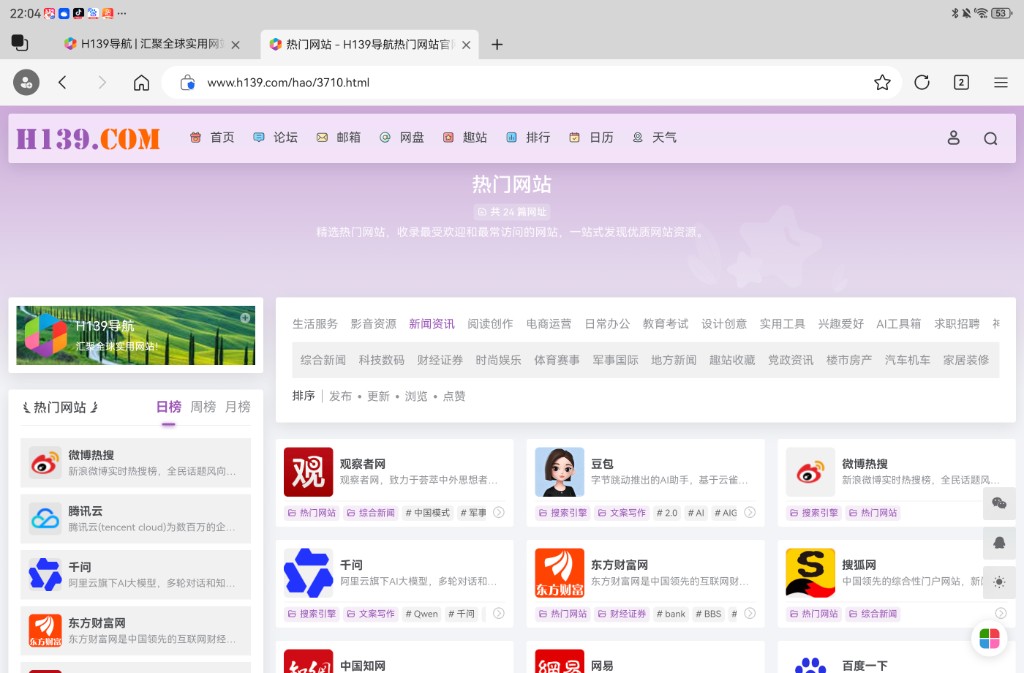Expand tags arrow on 搜狐网 card
The image size is (1024, 673).
pos(1000,614)
